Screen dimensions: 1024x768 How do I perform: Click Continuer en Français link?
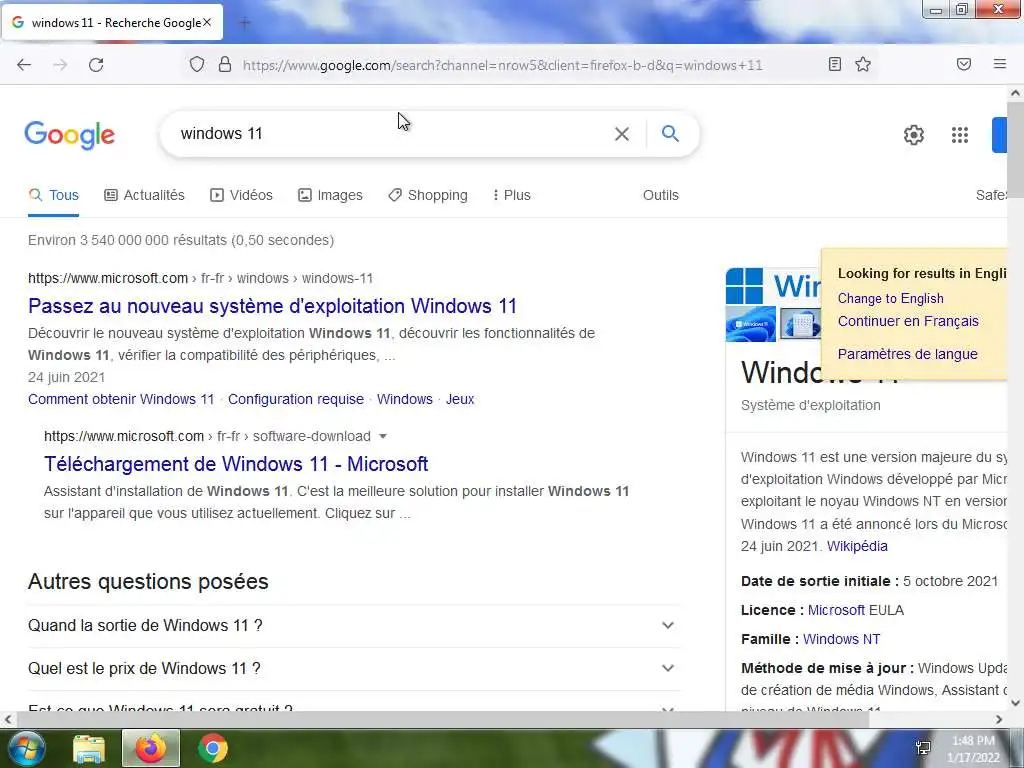click(x=908, y=321)
